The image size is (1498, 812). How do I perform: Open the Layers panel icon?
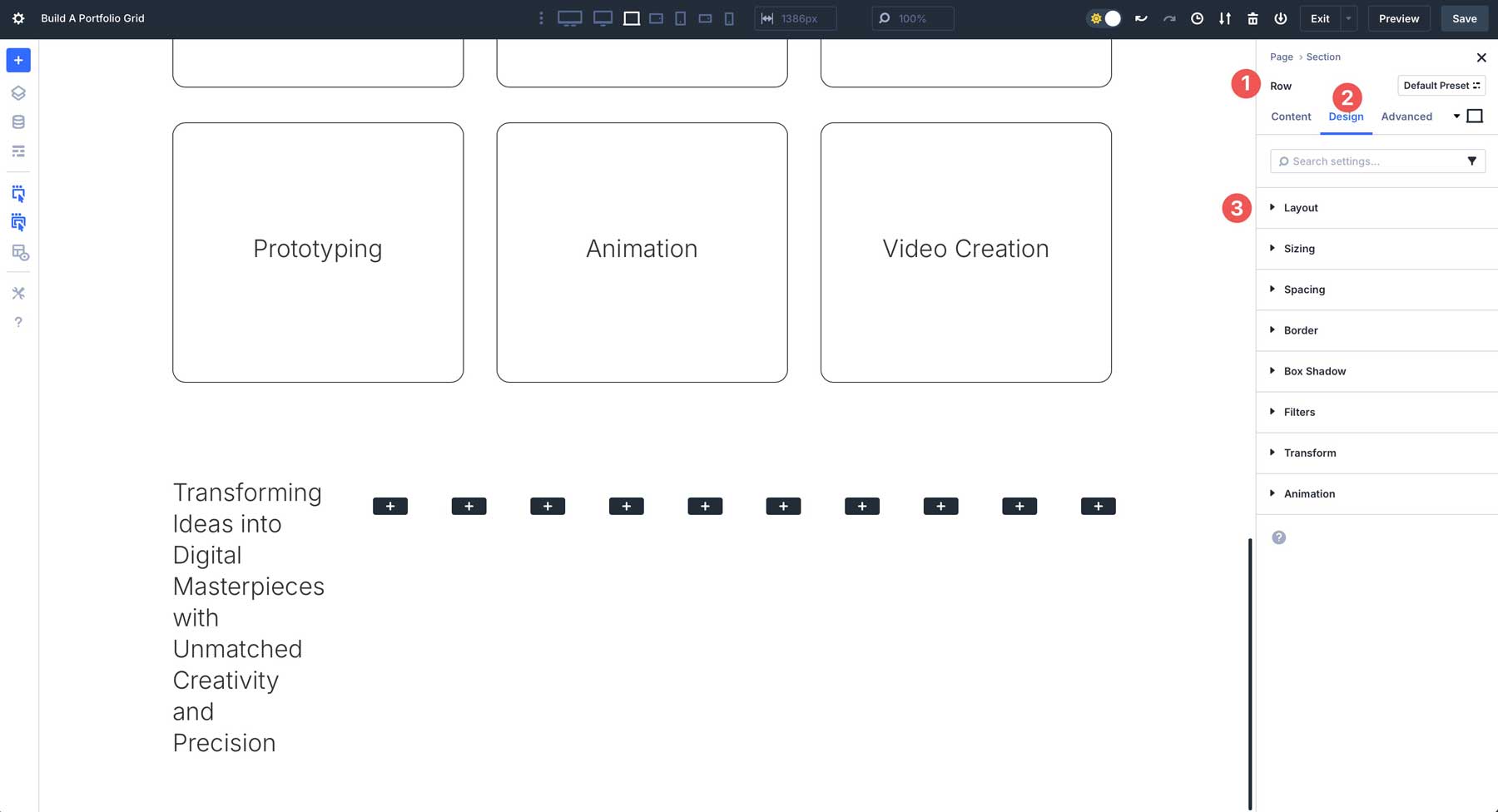(18, 92)
